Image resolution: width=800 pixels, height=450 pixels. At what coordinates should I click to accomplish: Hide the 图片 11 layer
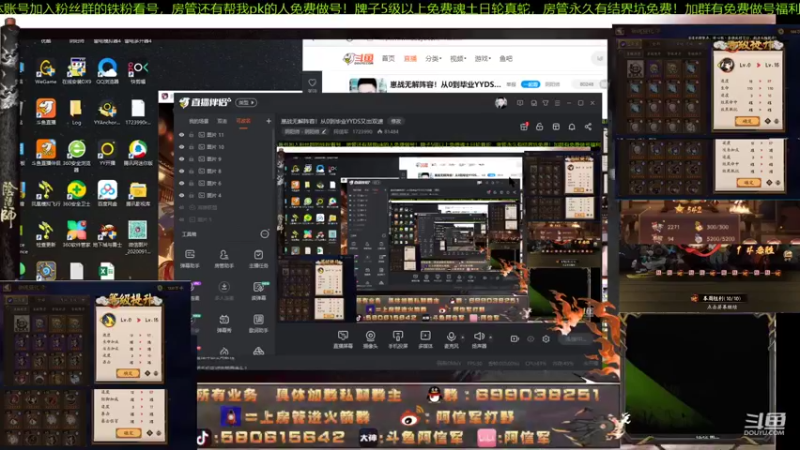point(182,135)
